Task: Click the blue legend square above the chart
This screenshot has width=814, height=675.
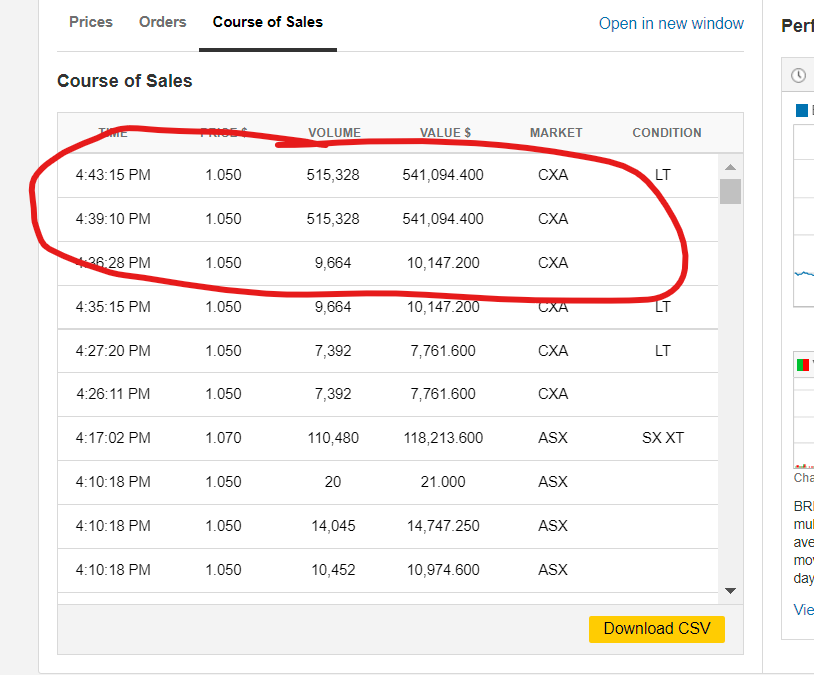Action: 801,111
